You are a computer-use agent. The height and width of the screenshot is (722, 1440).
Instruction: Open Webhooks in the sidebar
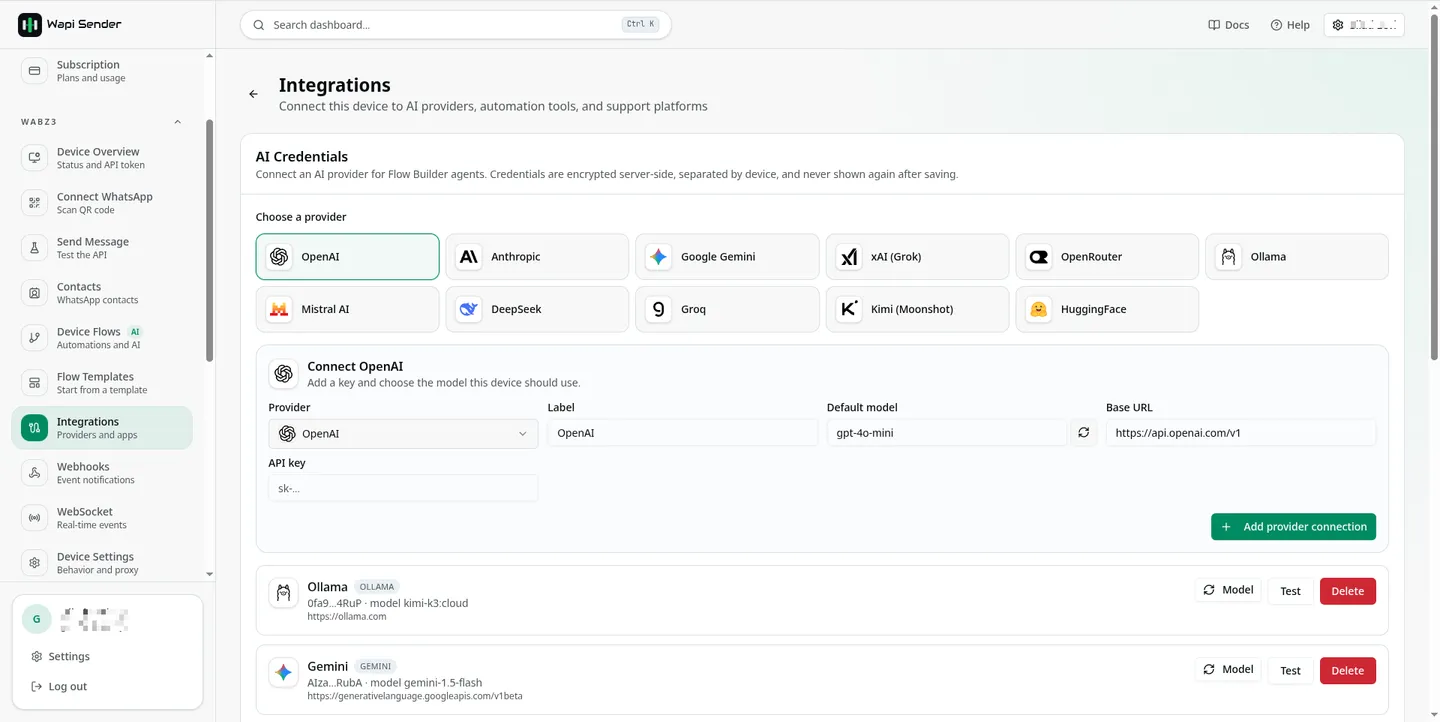[102, 473]
